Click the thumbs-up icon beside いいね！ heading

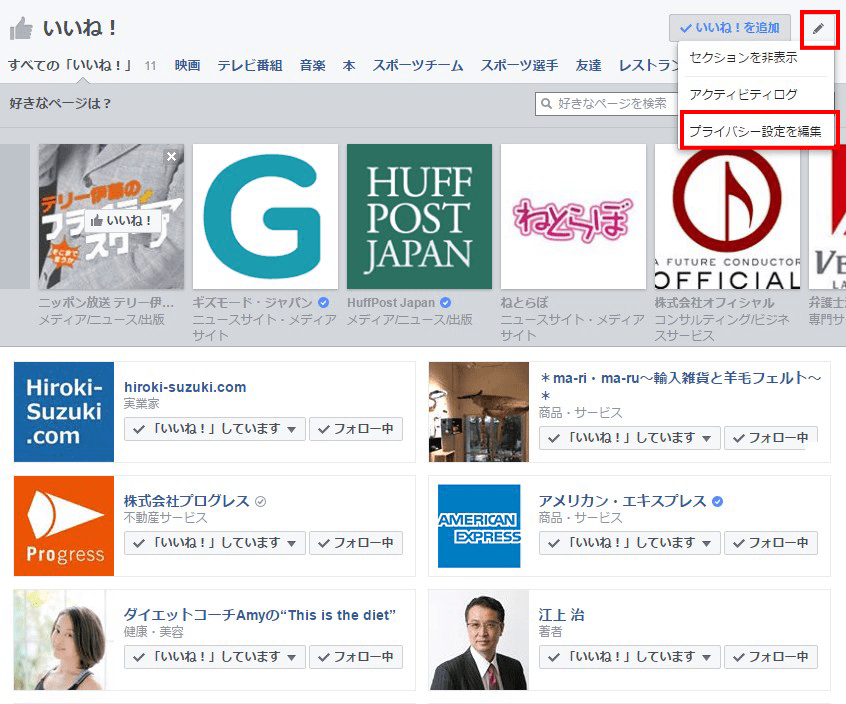[x=21, y=28]
